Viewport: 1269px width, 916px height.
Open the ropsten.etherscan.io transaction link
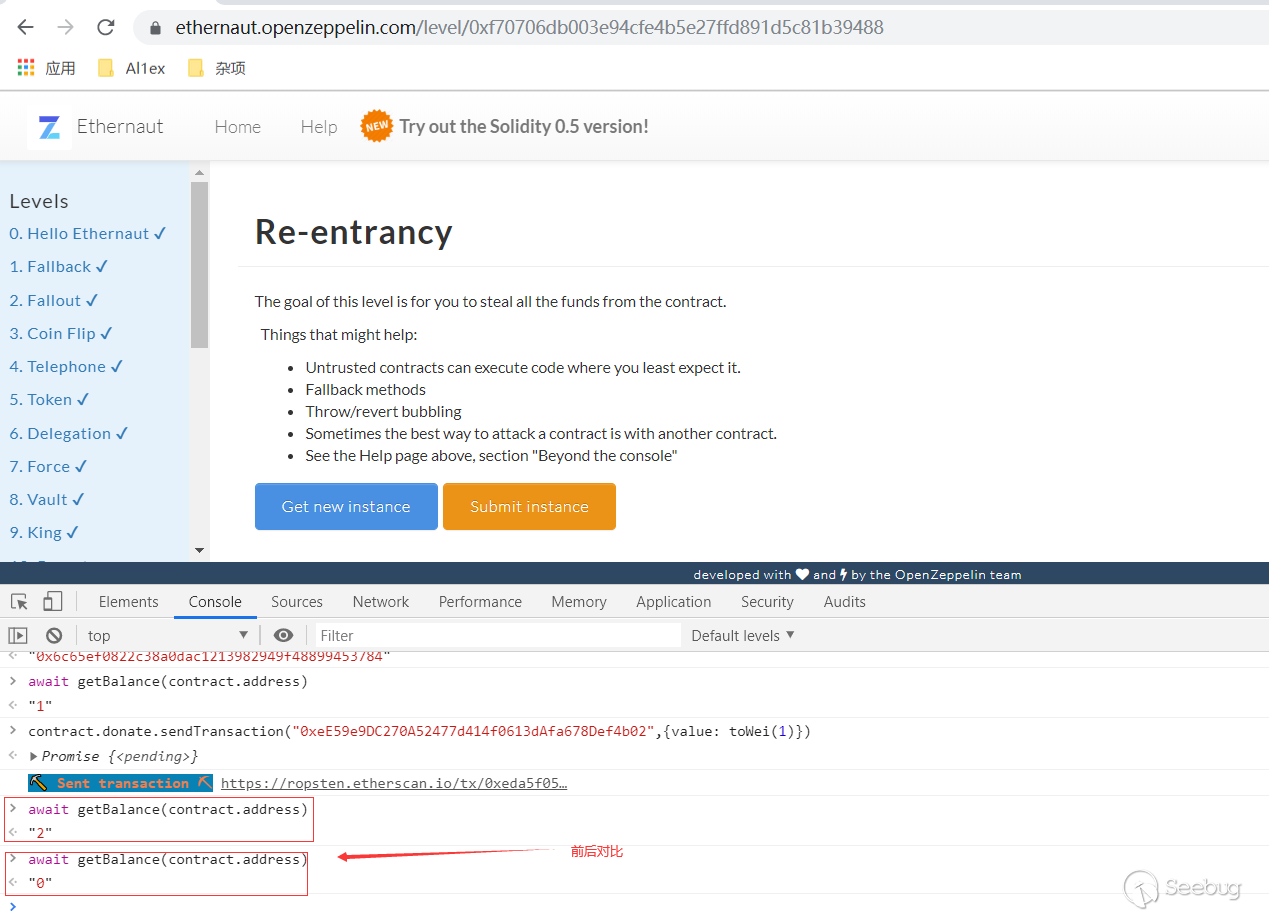coord(394,783)
